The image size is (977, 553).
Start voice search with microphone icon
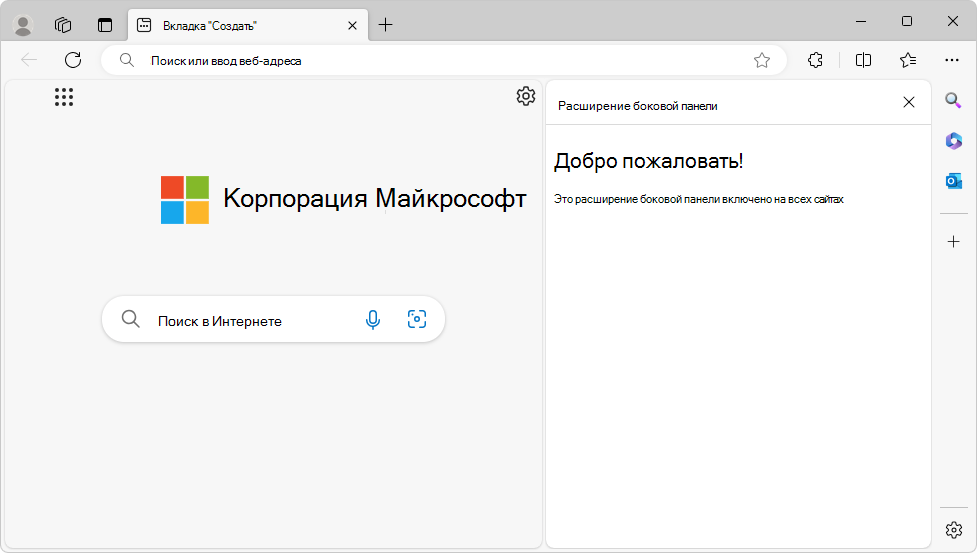point(373,319)
